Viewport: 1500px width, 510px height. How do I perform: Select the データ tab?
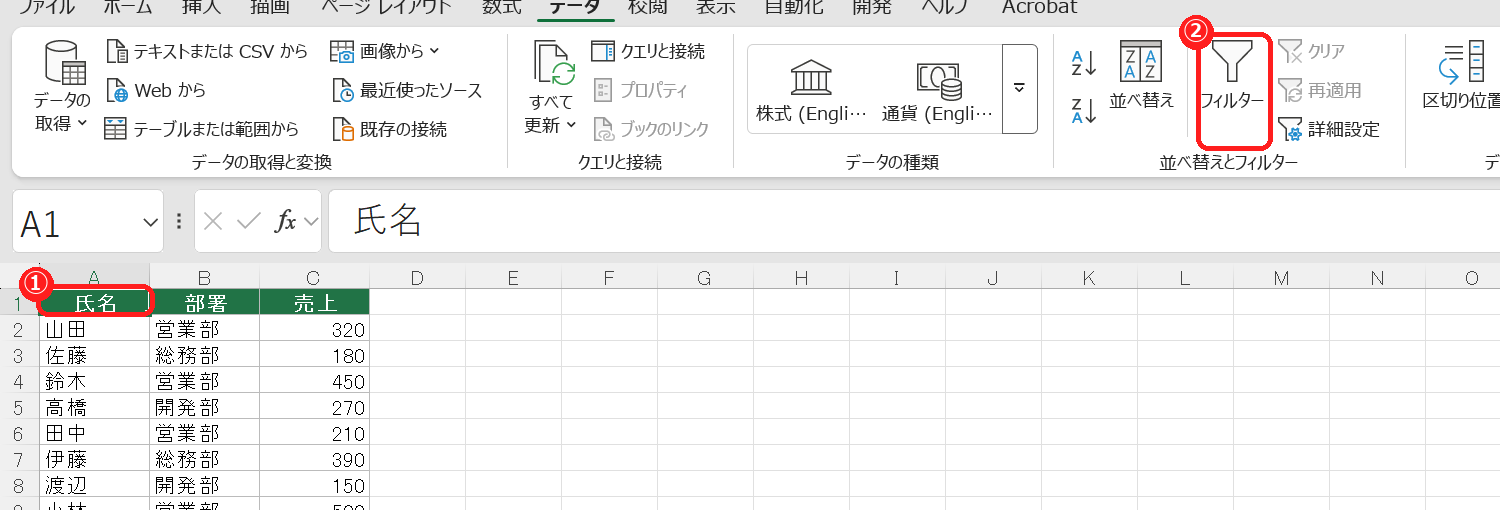pos(575,8)
